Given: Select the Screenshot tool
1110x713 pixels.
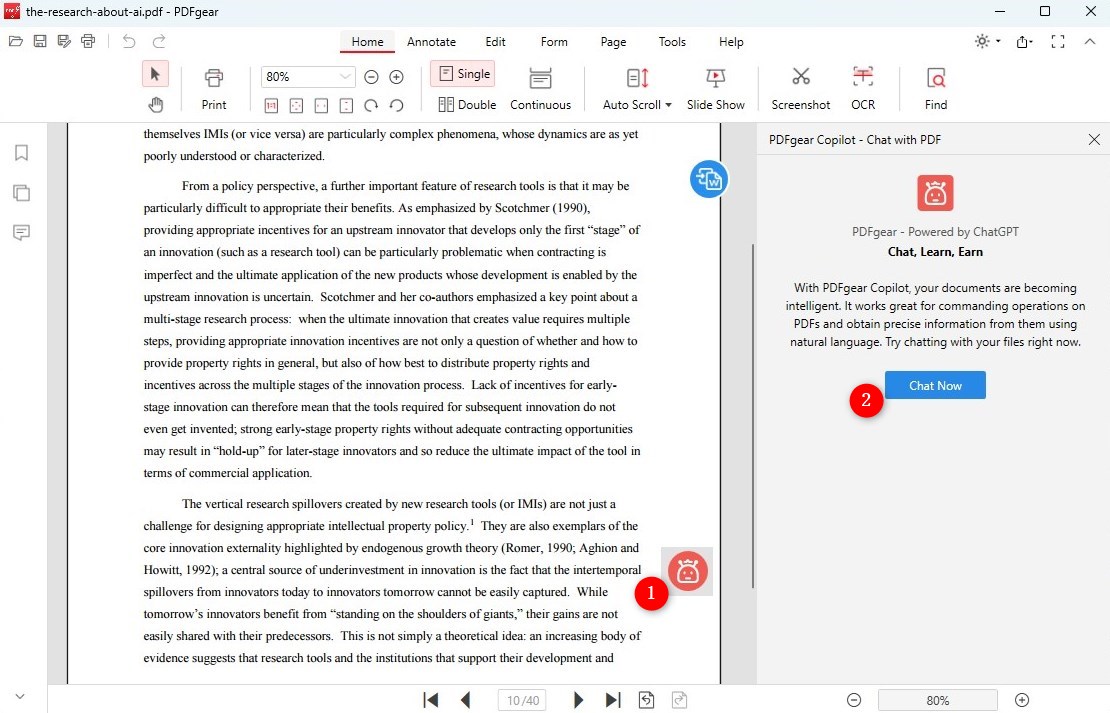Looking at the screenshot, I should [801, 89].
